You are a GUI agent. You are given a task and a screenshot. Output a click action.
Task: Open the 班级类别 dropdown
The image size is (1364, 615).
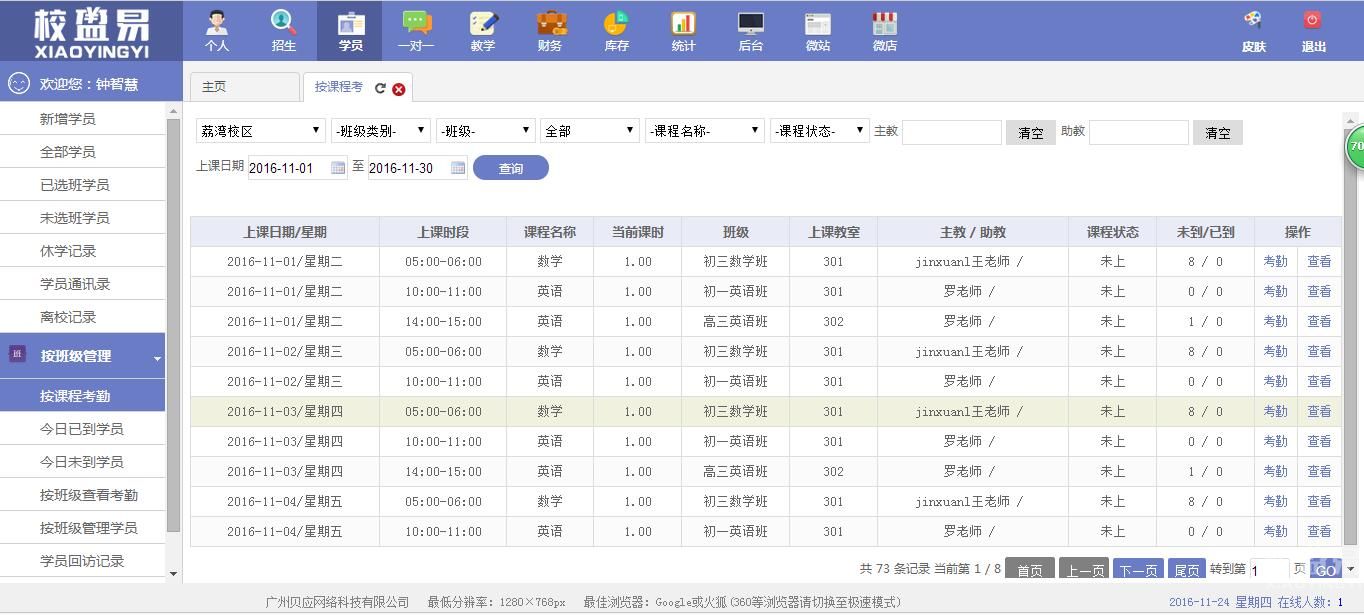(x=381, y=131)
